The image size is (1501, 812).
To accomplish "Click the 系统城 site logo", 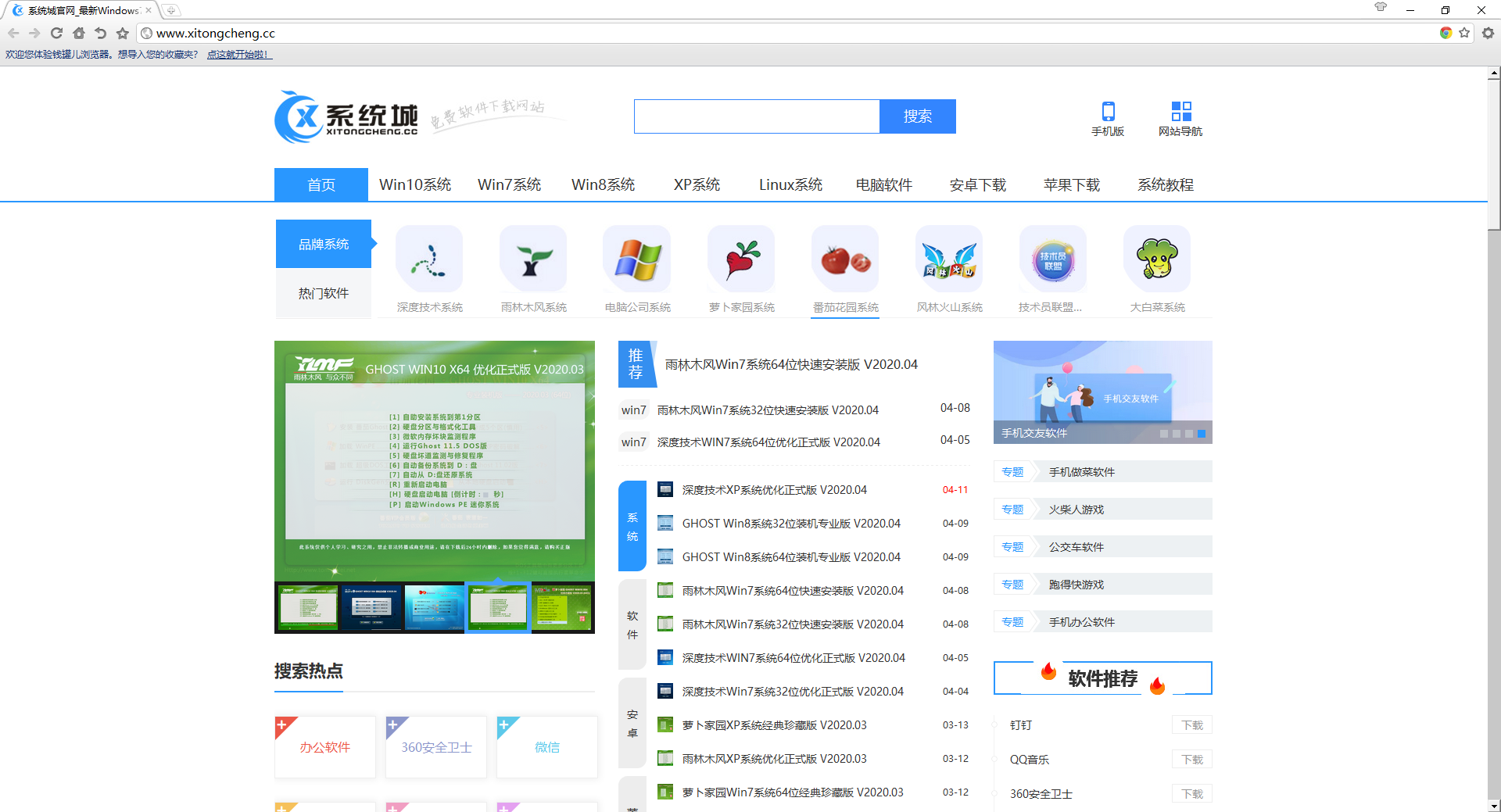I will pos(346,116).
